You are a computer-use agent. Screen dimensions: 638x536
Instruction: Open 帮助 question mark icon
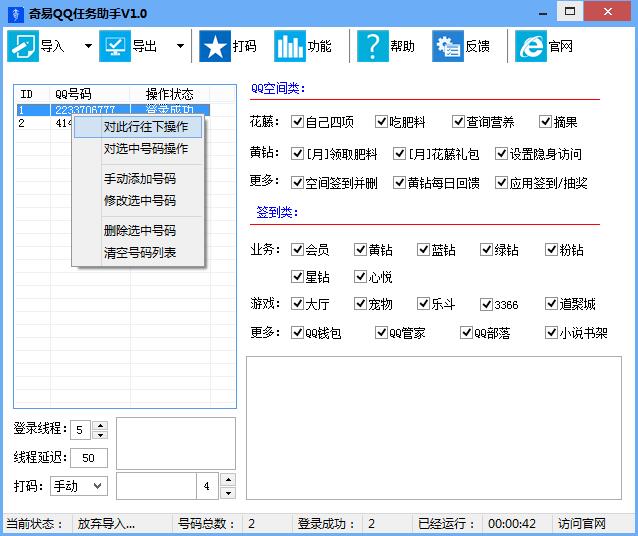pyautogui.click(x=372, y=47)
